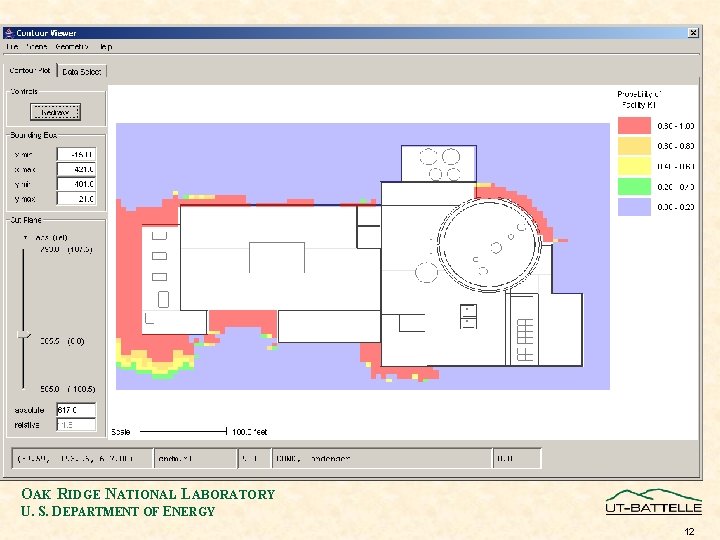Click the Probability of Facility Kill legend title

click(639, 99)
